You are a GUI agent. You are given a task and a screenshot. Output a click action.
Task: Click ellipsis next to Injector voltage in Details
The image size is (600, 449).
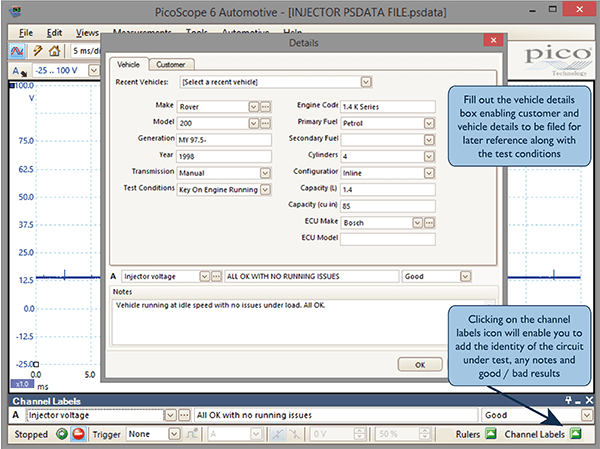(x=216, y=276)
